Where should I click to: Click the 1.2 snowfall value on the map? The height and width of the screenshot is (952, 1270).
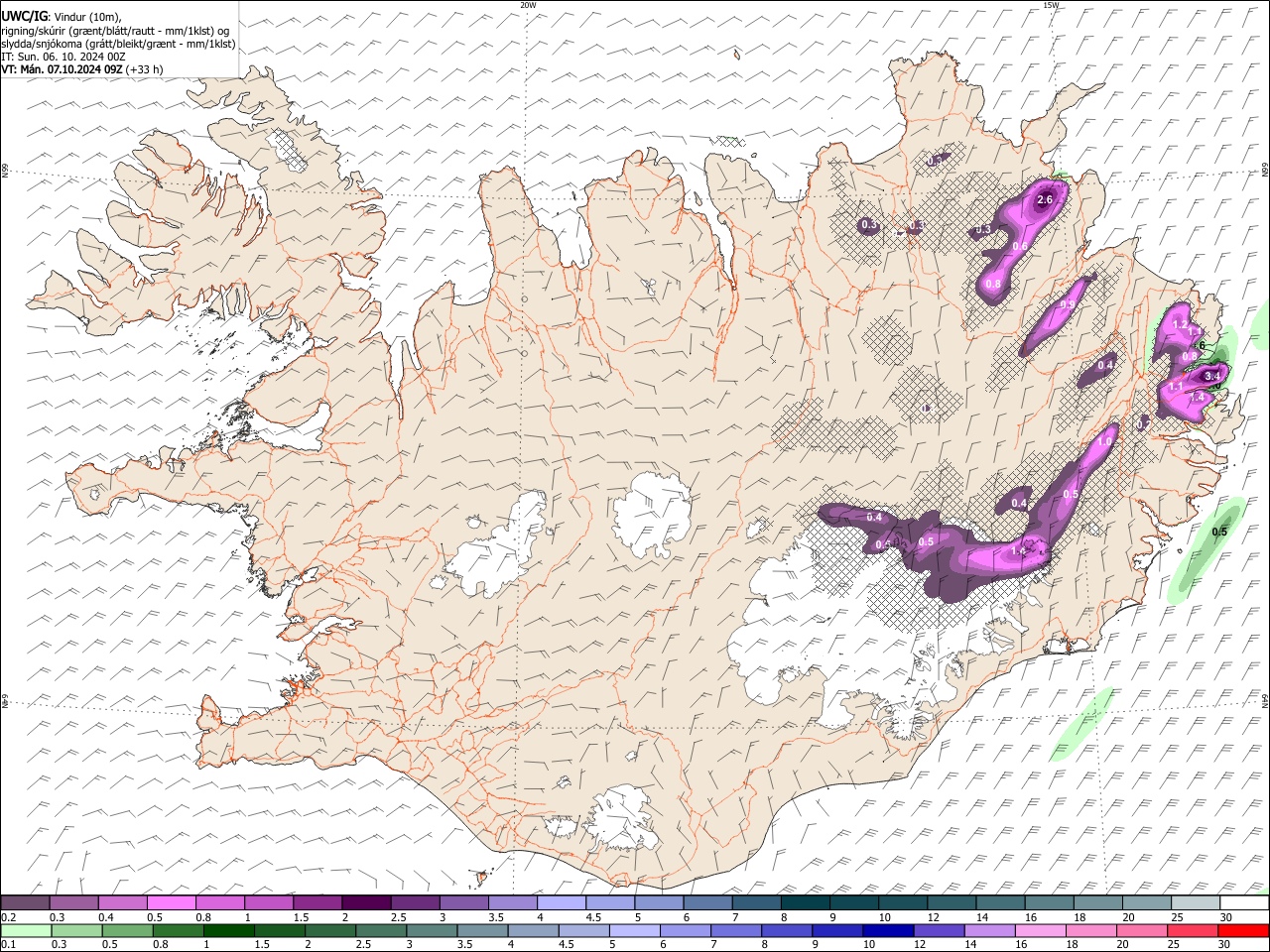1180,324
